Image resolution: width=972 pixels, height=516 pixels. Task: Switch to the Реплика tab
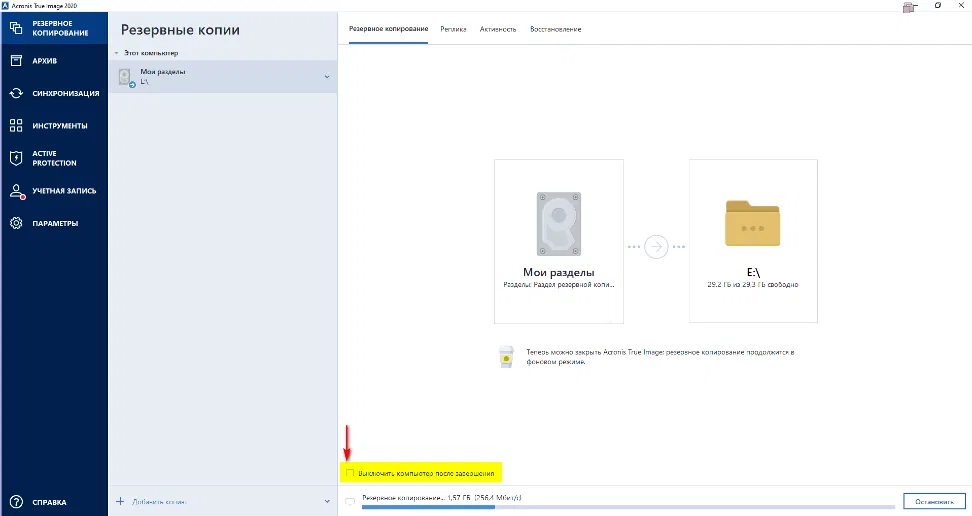tap(453, 29)
